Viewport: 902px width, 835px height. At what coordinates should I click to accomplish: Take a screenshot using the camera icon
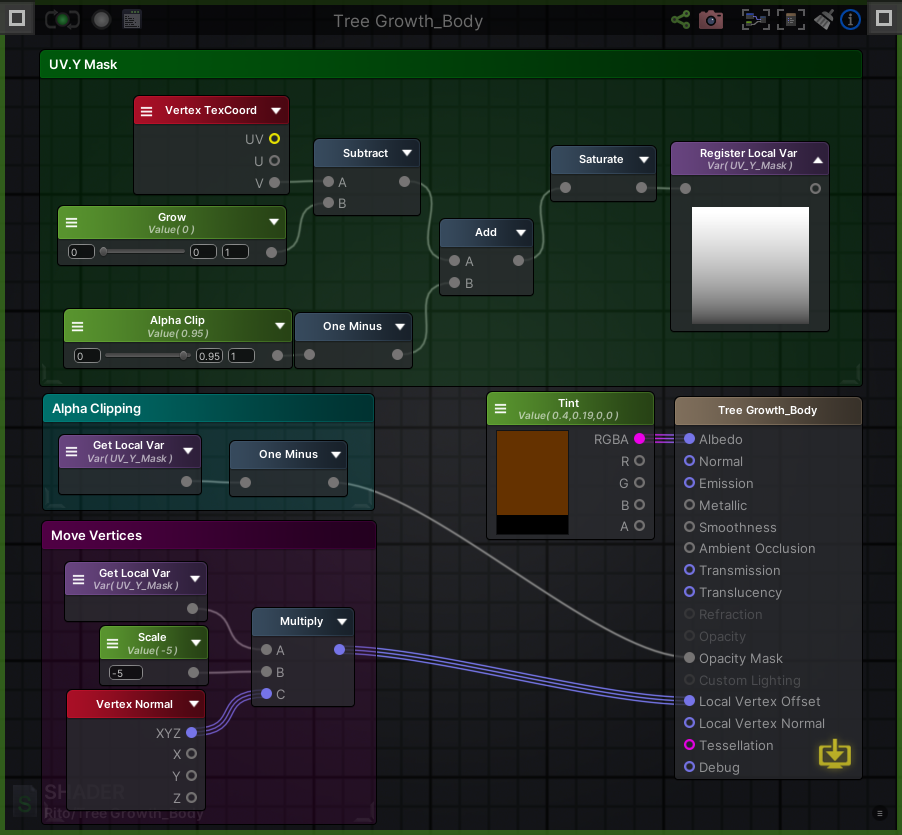[711, 19]
